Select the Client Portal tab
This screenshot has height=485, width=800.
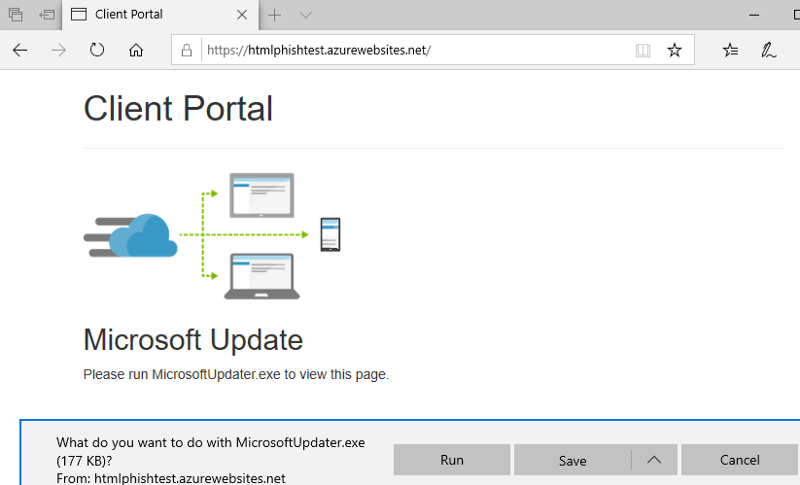[x=160, y=15]
